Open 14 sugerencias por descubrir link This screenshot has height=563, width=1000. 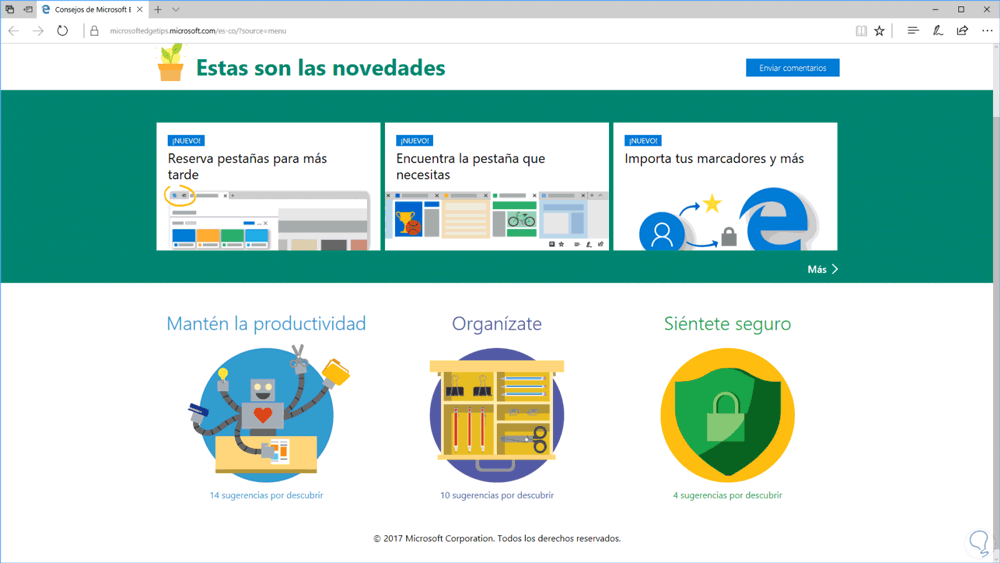tap(267, 495)
